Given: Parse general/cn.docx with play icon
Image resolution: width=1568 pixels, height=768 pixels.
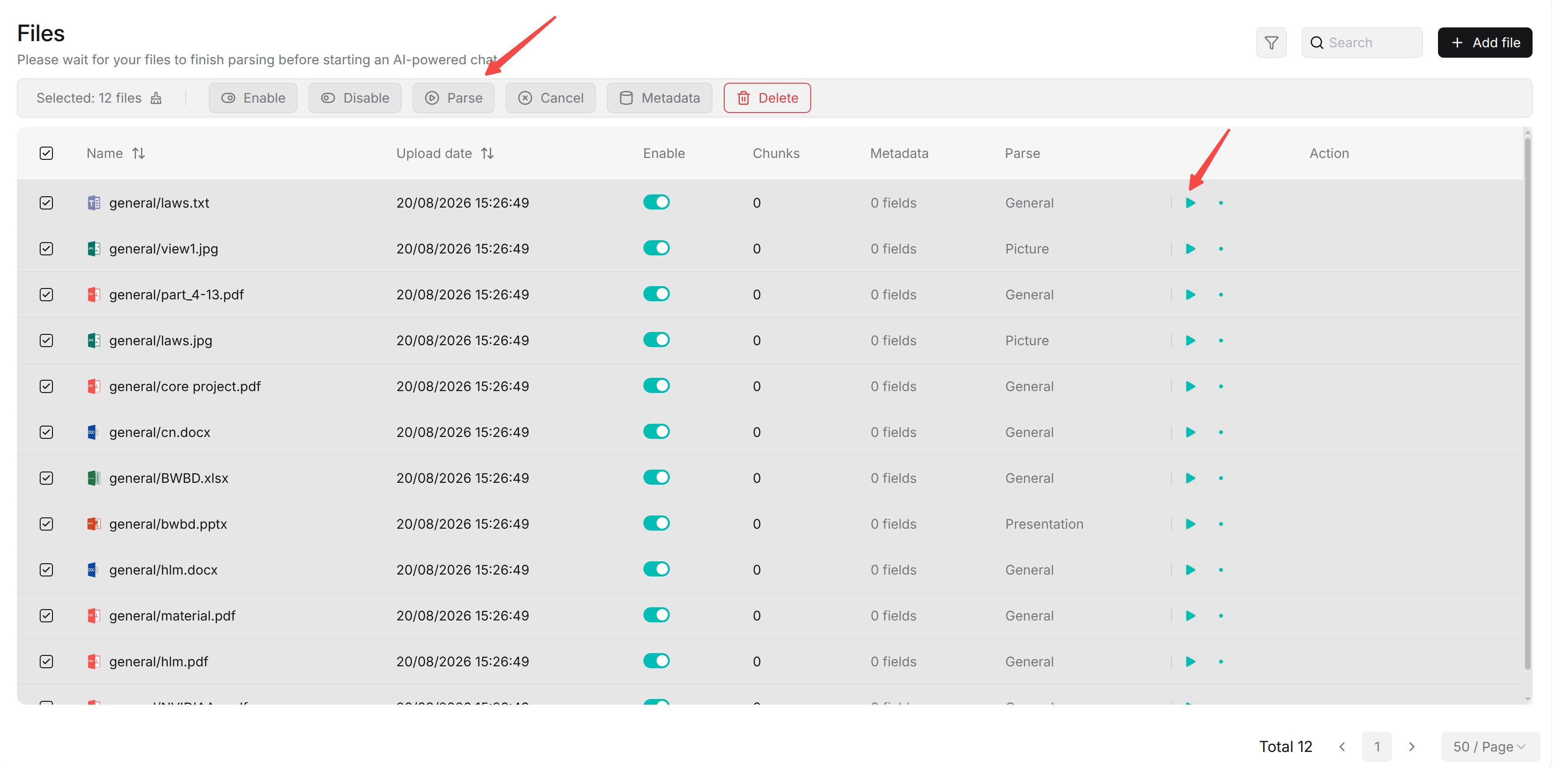Looking at the screenshot, I should pyautogui.click(x=1190, y=432).
